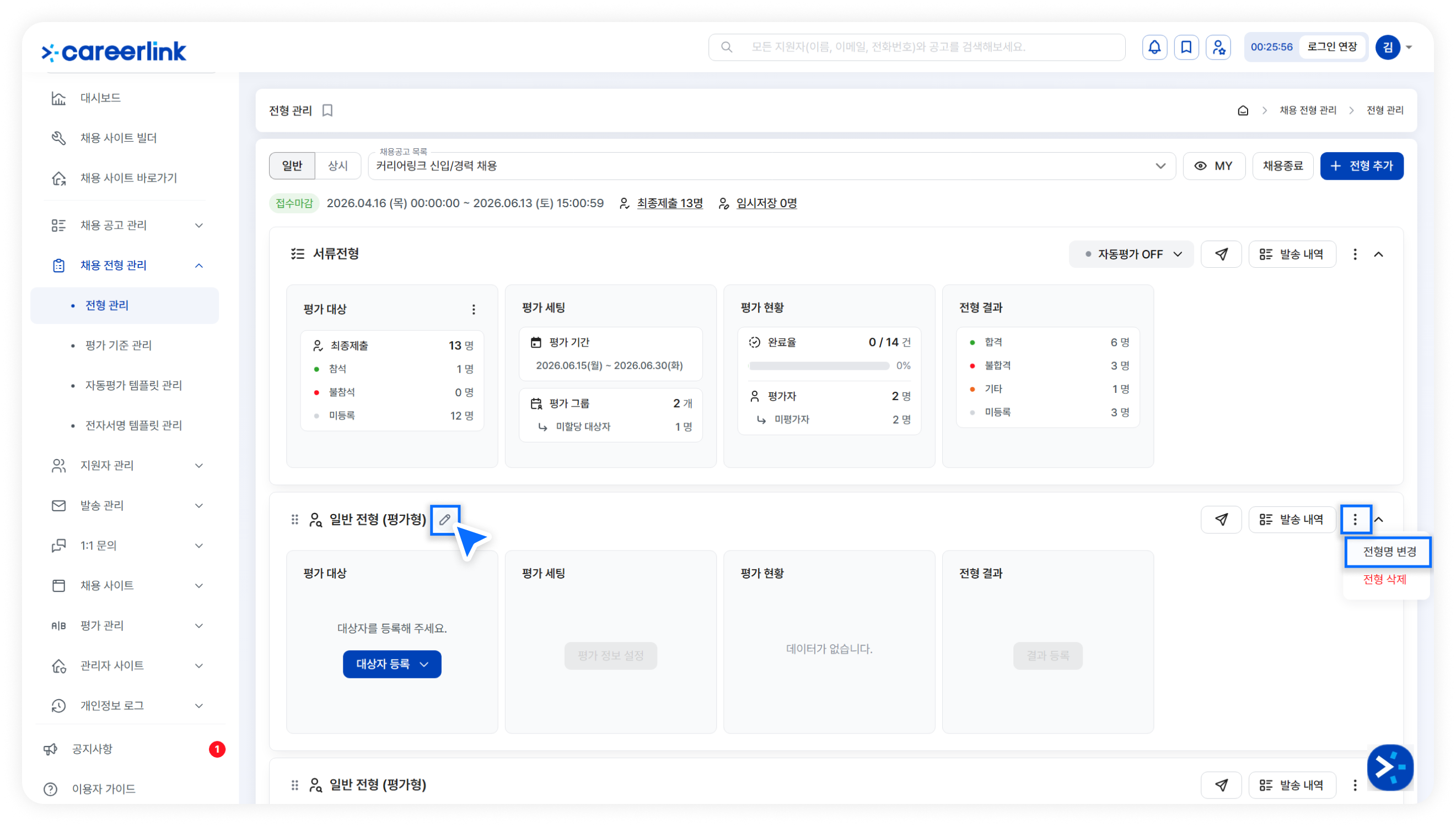Open the notifications bell icon

[1154, 47]
